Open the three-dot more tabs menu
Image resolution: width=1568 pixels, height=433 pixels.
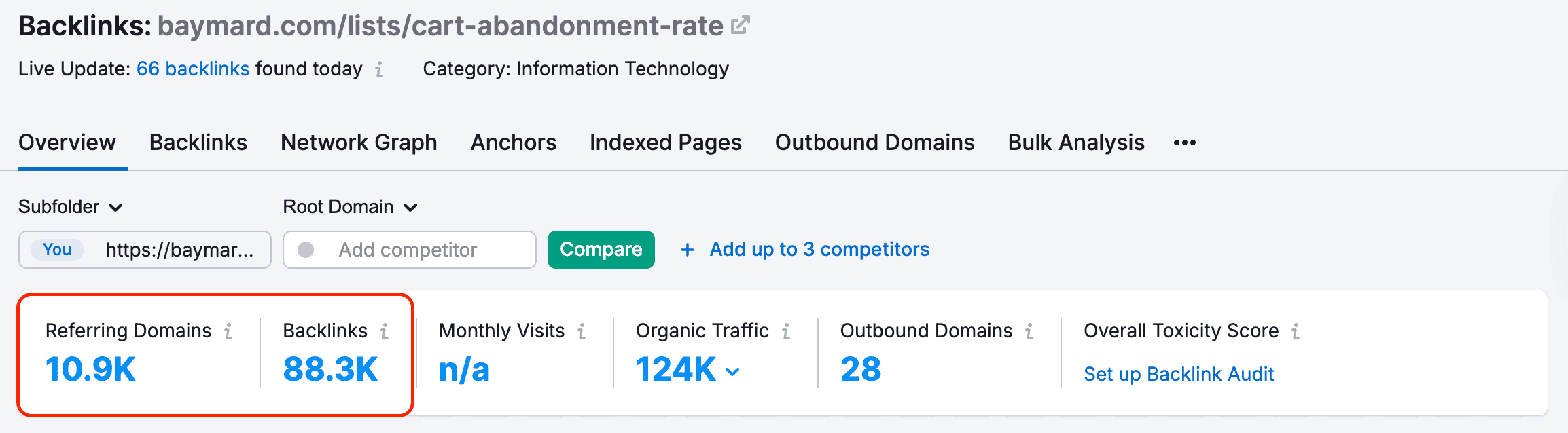coord(1185,143)
